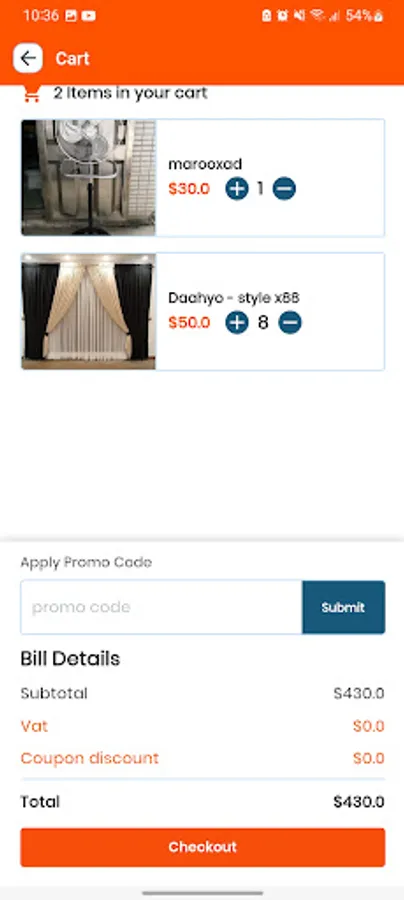404x900 pixels.
Task: Tap the Cart title in header
Action: point(72,59)
